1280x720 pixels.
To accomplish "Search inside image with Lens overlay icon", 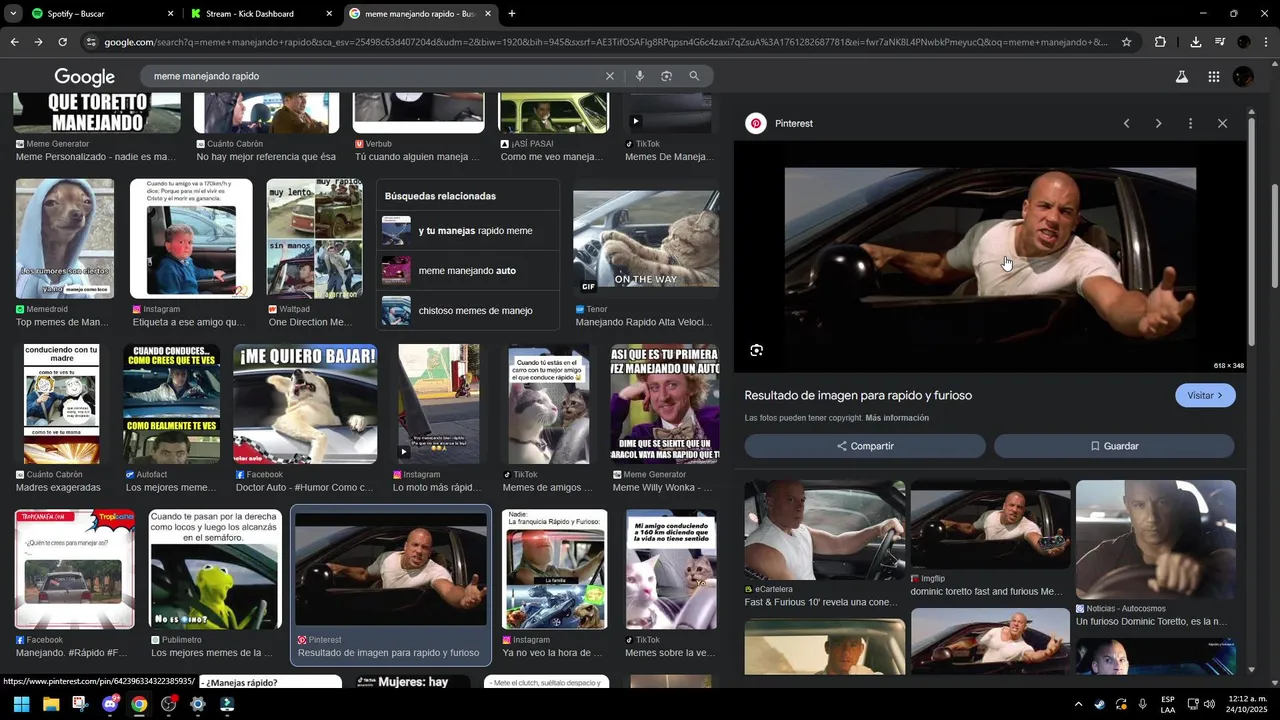I will (x=756, y=350).
